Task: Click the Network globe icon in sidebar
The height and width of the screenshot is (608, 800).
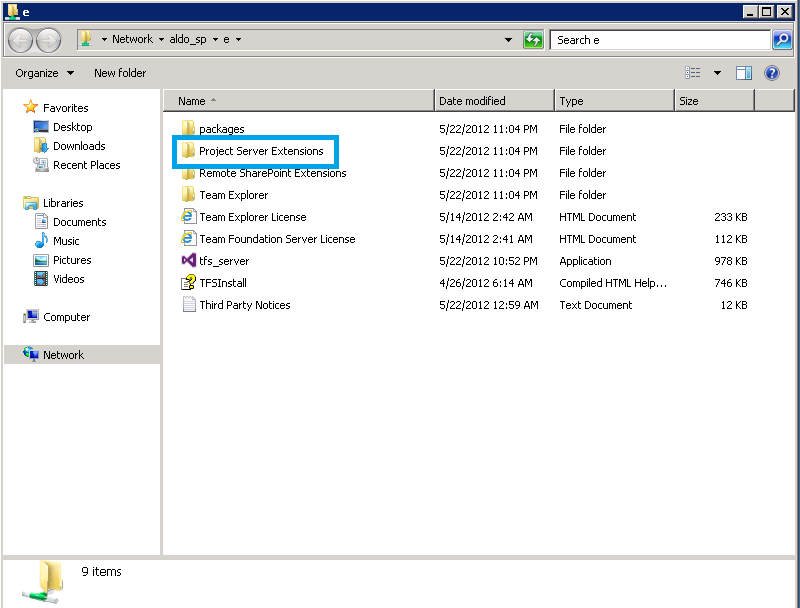Action: (x=31, y=354)
